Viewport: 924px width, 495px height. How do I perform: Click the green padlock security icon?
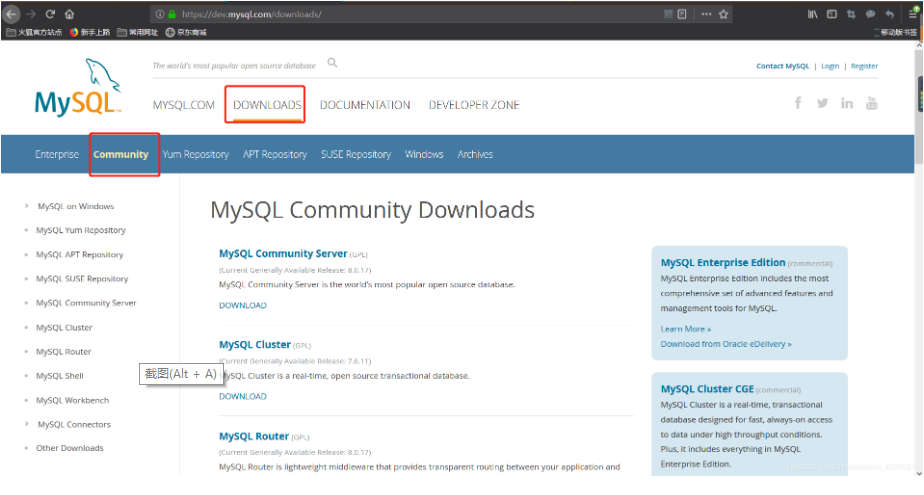(172, 14)
